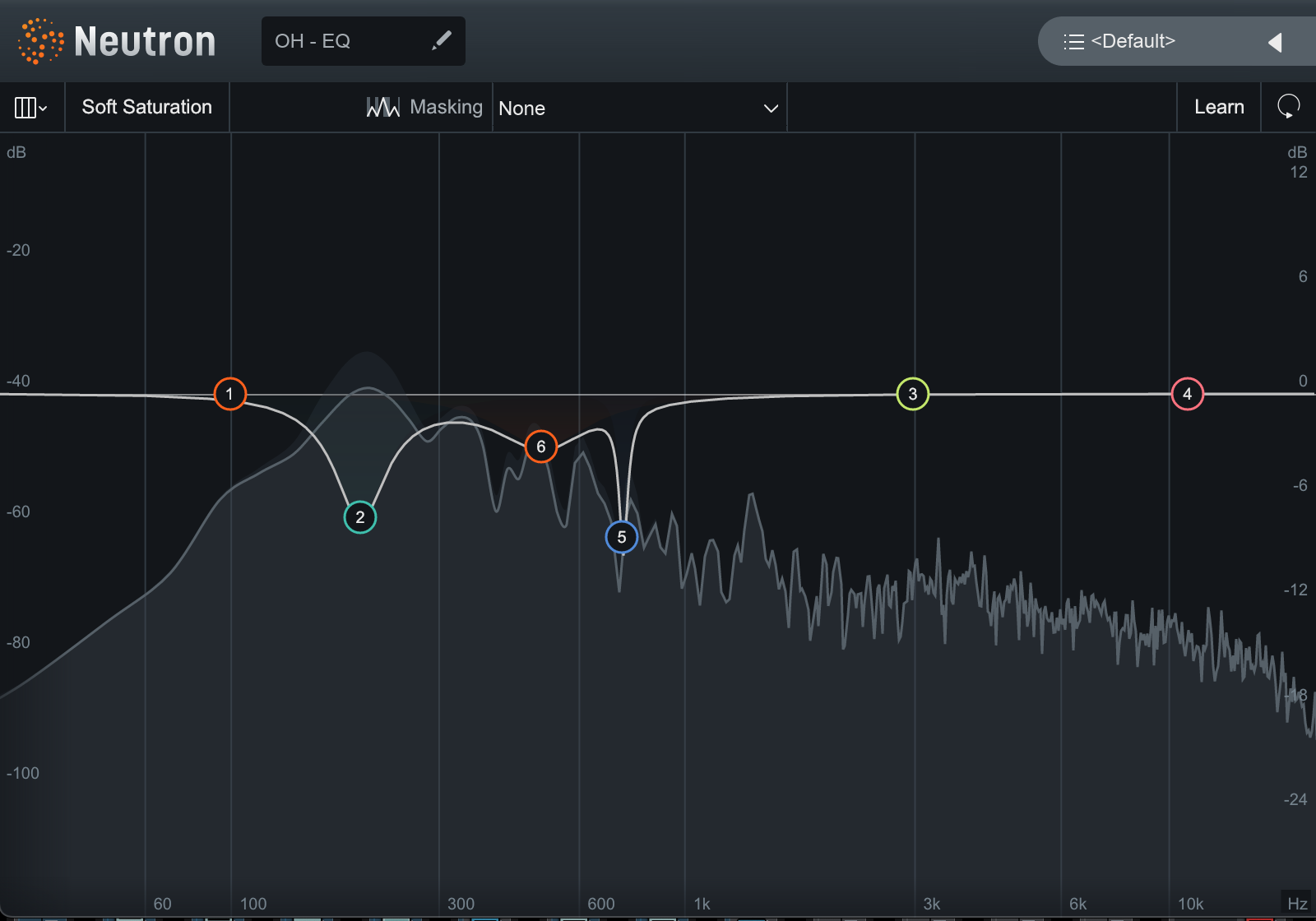Click the reset circular arrow icon
The height and width of the screenshot is (921, 1316).
(x=1288, y=107)
